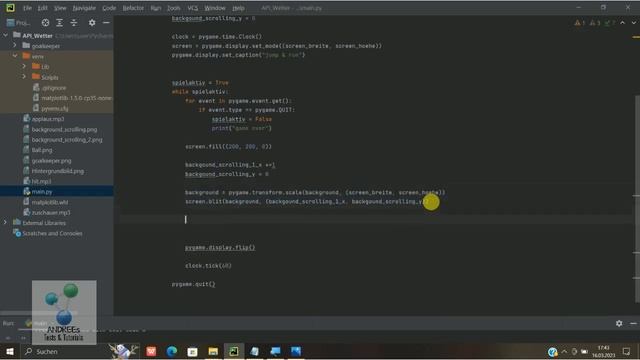Image resolution: width=640 pixels, height=360 pixels.
Task: Open the Tools menu
Action: click(173, 8)
